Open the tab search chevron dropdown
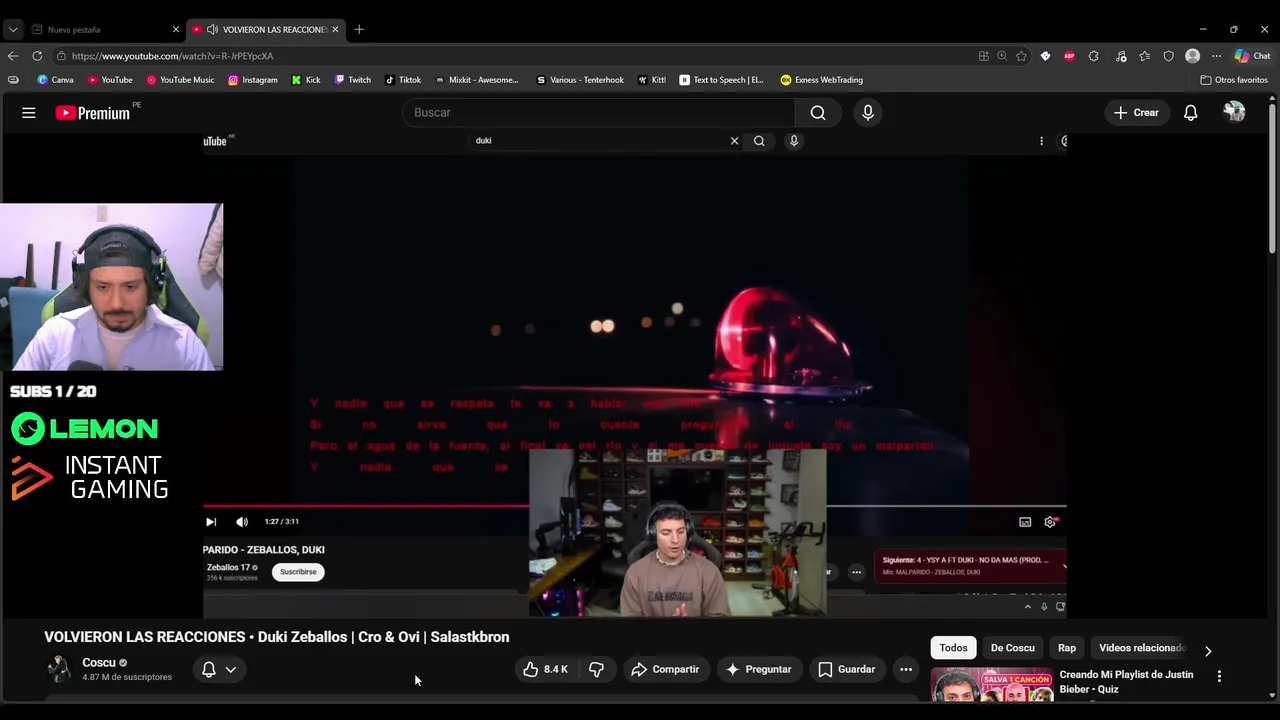The width and height of the screenshot is (1280, 720). point(13,29)
